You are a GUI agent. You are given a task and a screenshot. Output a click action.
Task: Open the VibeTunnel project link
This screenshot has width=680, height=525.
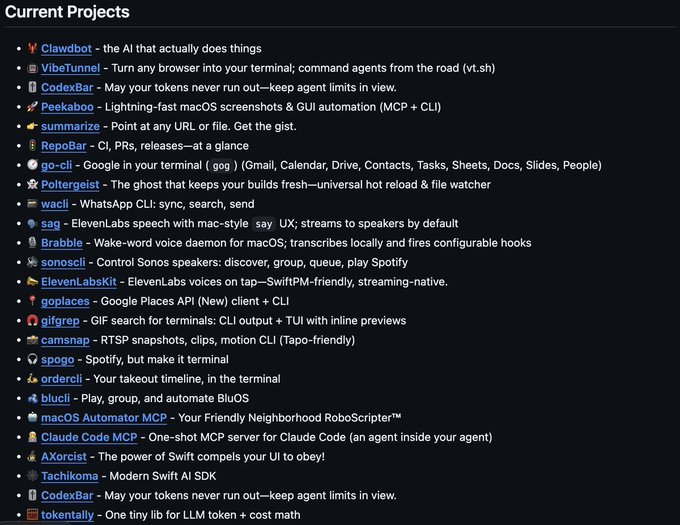pyautogui.click(x=69, y=67)
